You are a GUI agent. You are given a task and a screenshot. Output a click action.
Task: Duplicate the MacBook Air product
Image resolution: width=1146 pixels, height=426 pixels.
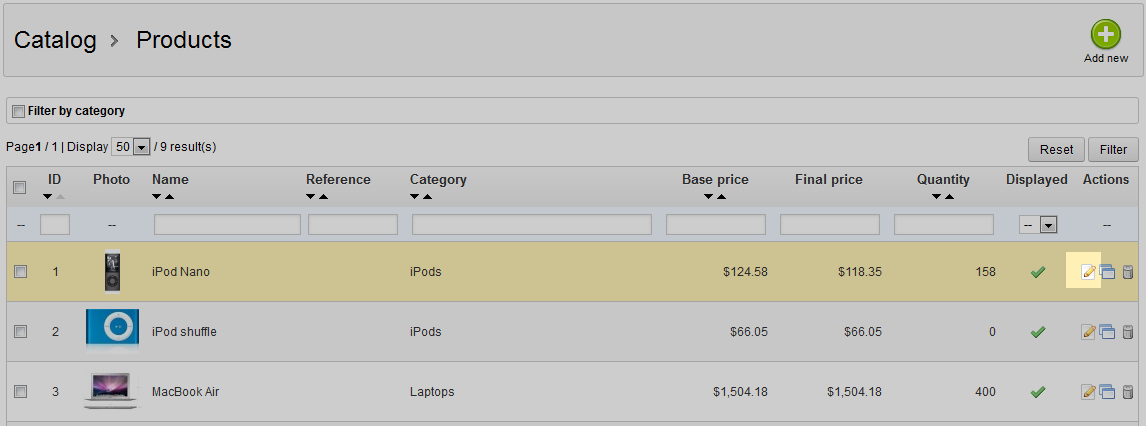[x=1107, y=392]
